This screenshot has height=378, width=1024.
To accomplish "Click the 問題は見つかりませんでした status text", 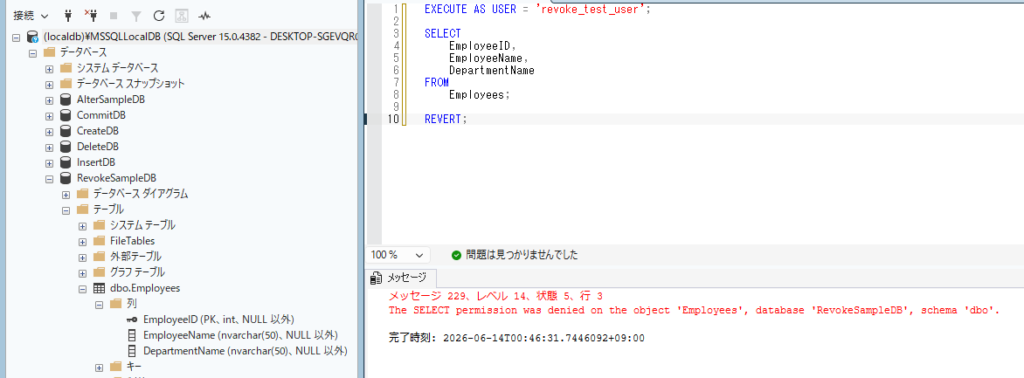I will click(x=522, y=255).
